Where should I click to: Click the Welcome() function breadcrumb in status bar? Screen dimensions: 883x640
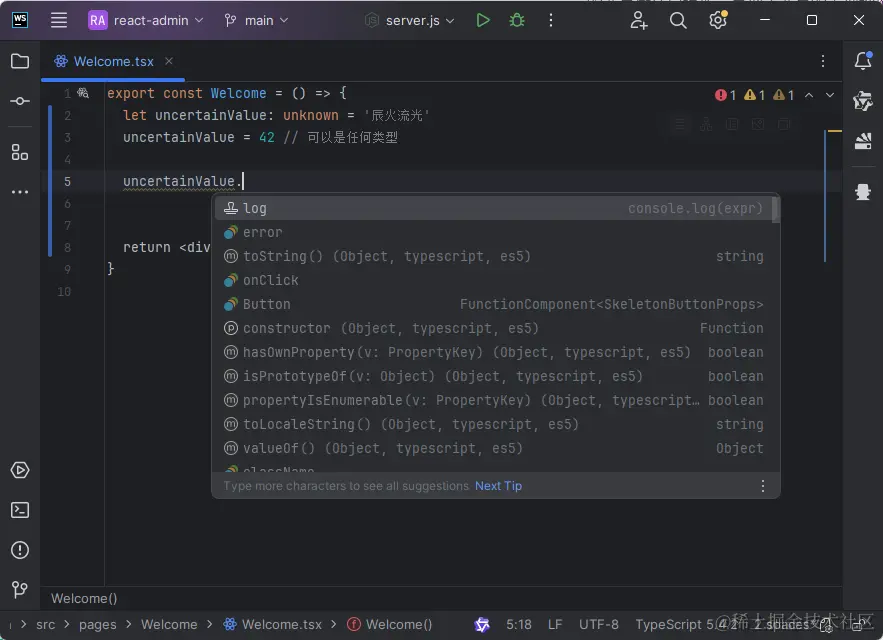coord(390,624)
